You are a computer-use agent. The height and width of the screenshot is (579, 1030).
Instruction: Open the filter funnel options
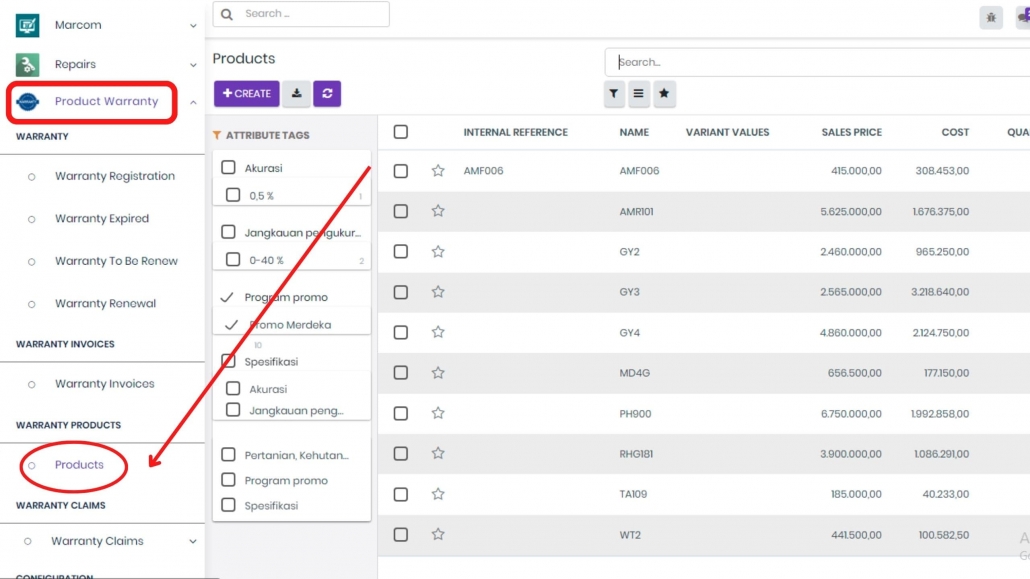614,94
